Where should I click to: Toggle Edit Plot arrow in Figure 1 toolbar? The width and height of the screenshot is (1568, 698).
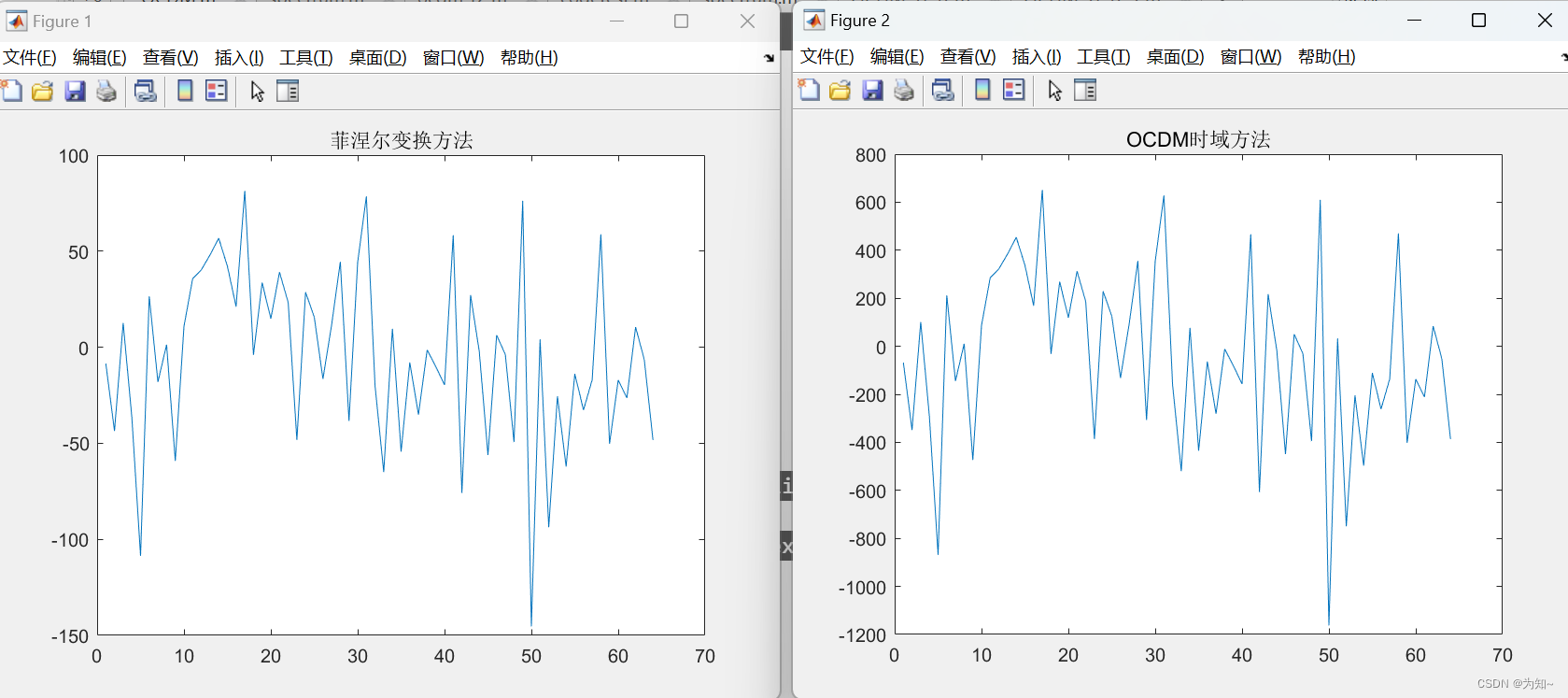[258, 91]
